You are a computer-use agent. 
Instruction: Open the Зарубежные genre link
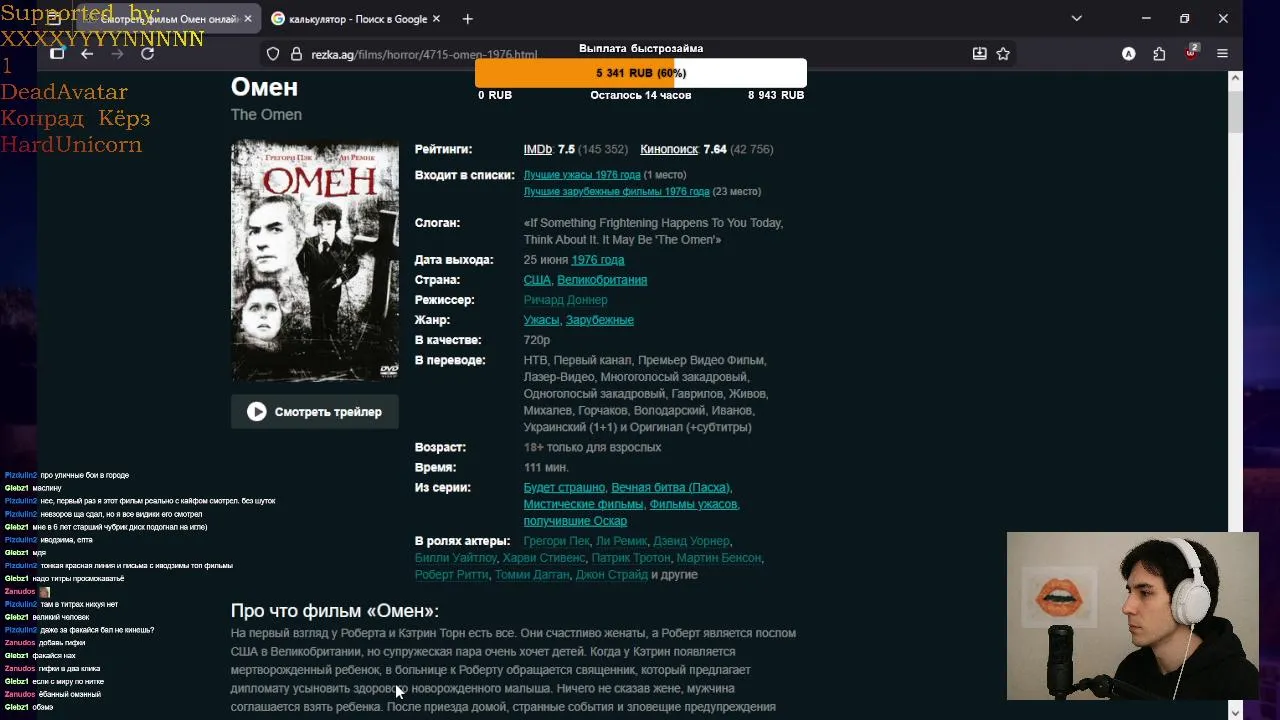pyautogui.click(x=600, y=320)
